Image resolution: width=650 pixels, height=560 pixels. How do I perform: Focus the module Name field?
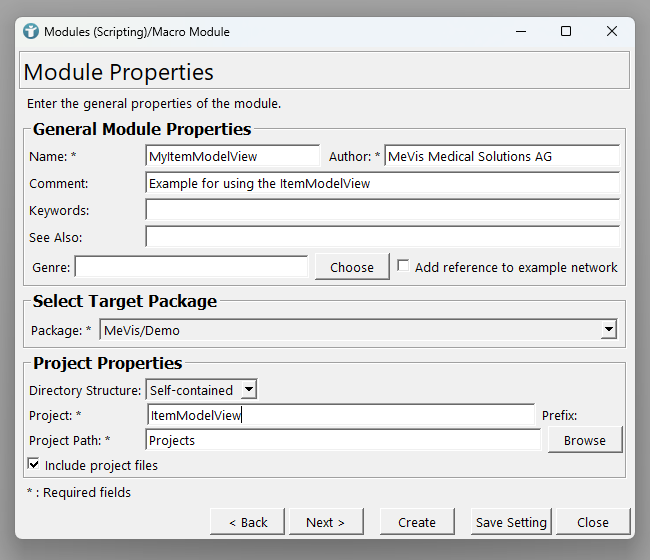point(232,156)
